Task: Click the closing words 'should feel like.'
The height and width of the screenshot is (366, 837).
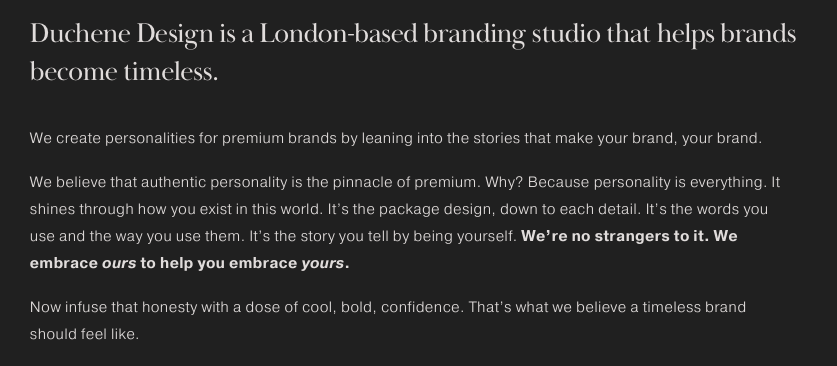Action: pyautogui.click(x=84, y=334)
